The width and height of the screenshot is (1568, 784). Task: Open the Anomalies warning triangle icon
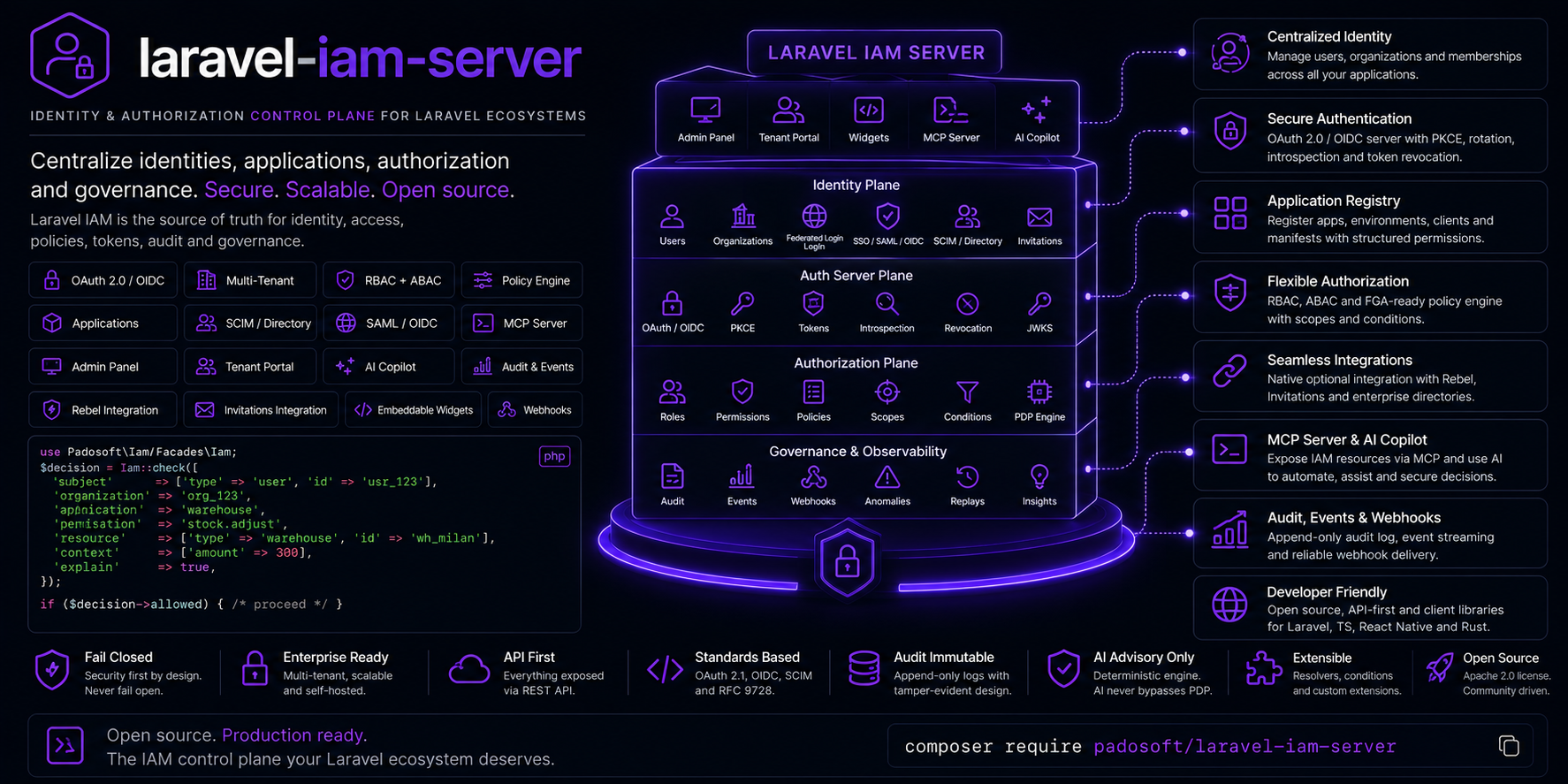(887, 477)
